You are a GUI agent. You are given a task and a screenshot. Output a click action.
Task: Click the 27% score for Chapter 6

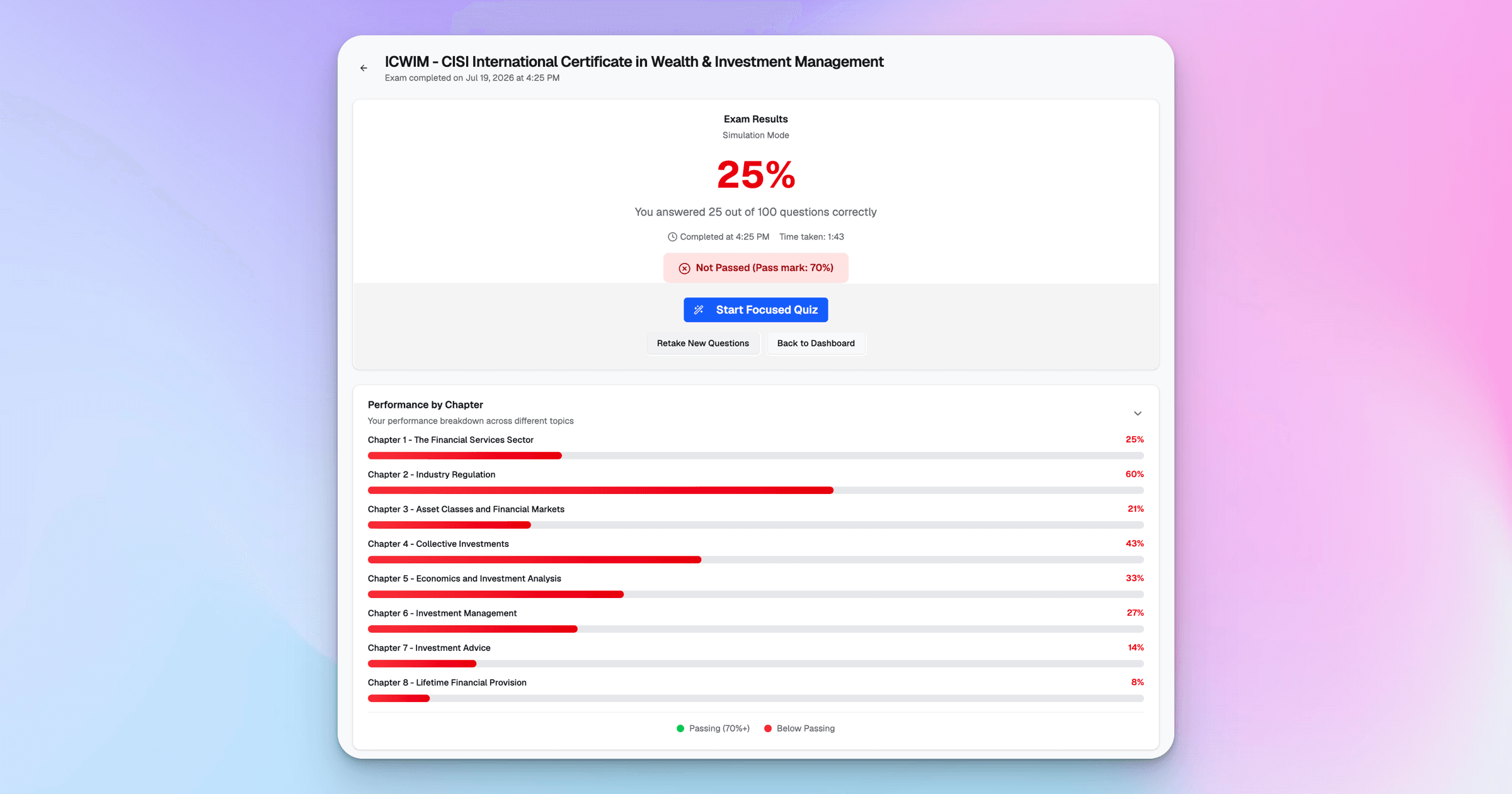point(1135,613)
